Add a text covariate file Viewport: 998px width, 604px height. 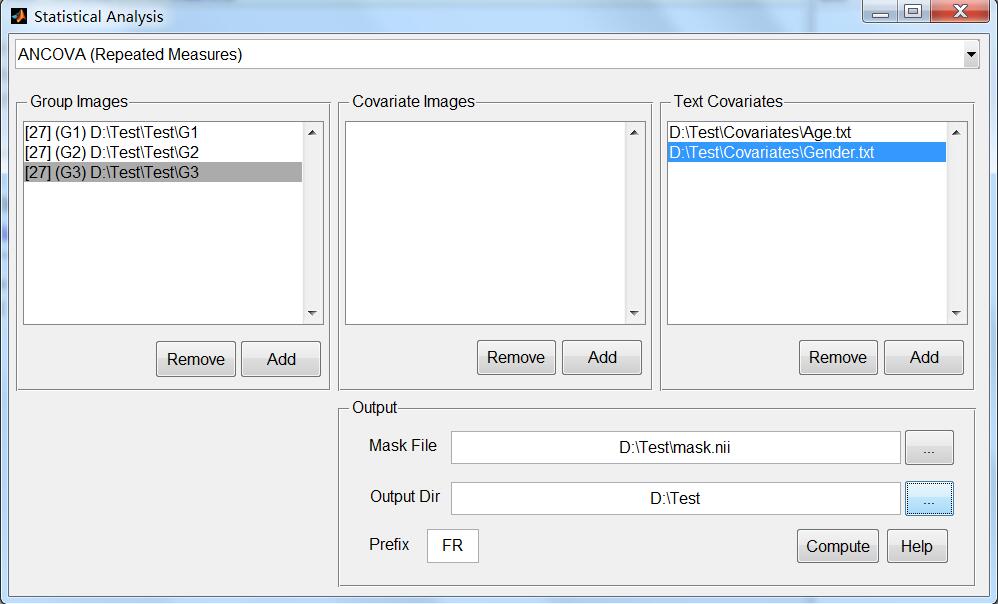pyautogui.click(x=924, y=357)
